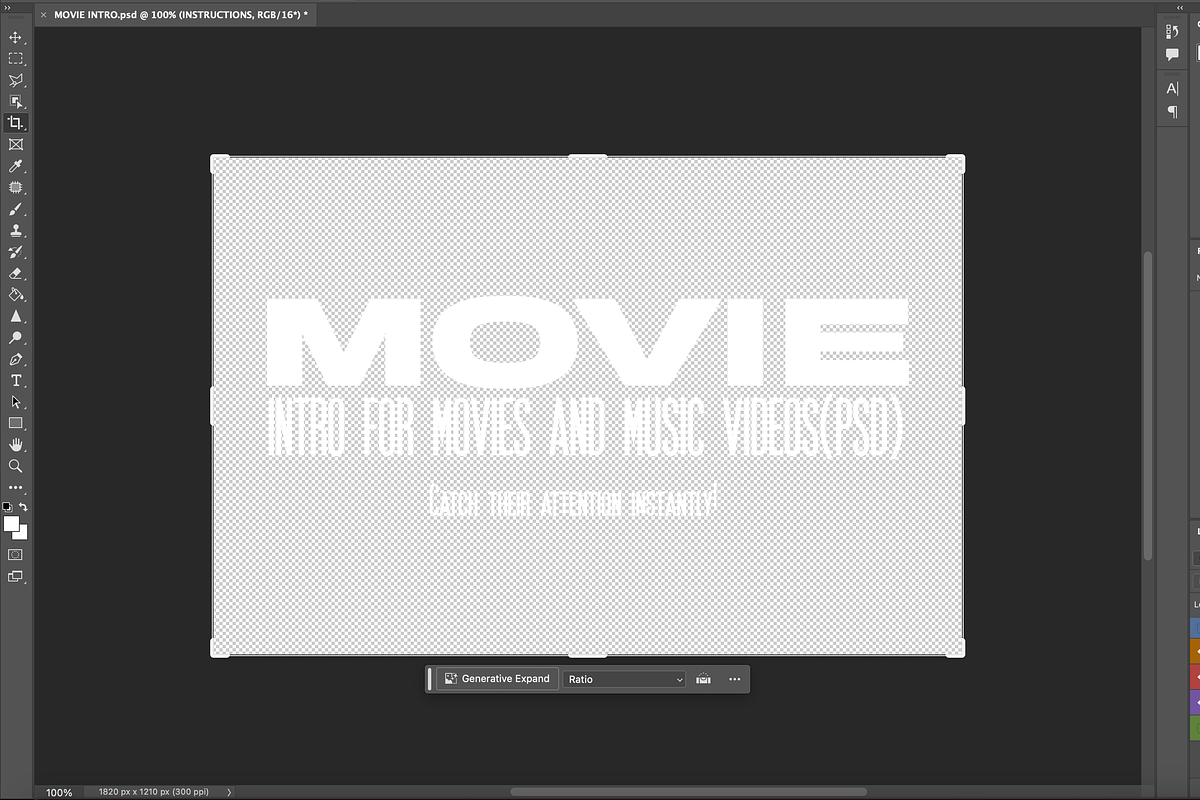Image resolution: width=1200 pixels, height=800 pixels.
Task: Click the foreground color swatch
Action: pos(11,524)
